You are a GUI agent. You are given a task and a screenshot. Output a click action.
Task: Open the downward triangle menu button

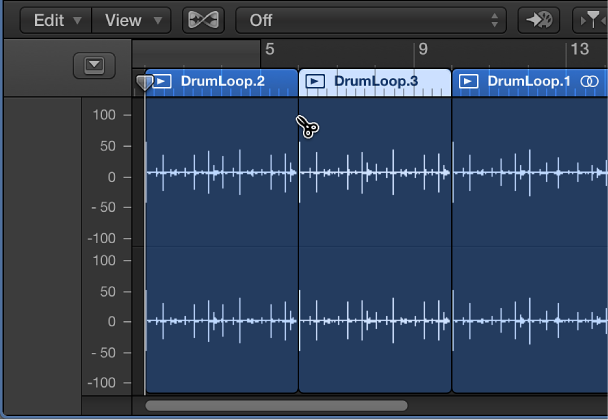click(x=94, y=65)
